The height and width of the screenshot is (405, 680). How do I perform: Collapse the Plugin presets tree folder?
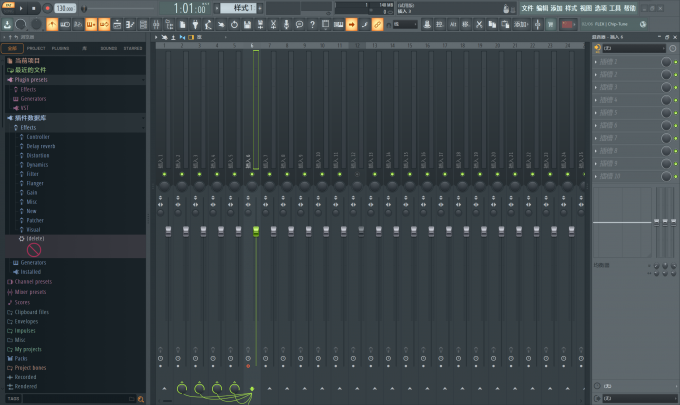30,80
